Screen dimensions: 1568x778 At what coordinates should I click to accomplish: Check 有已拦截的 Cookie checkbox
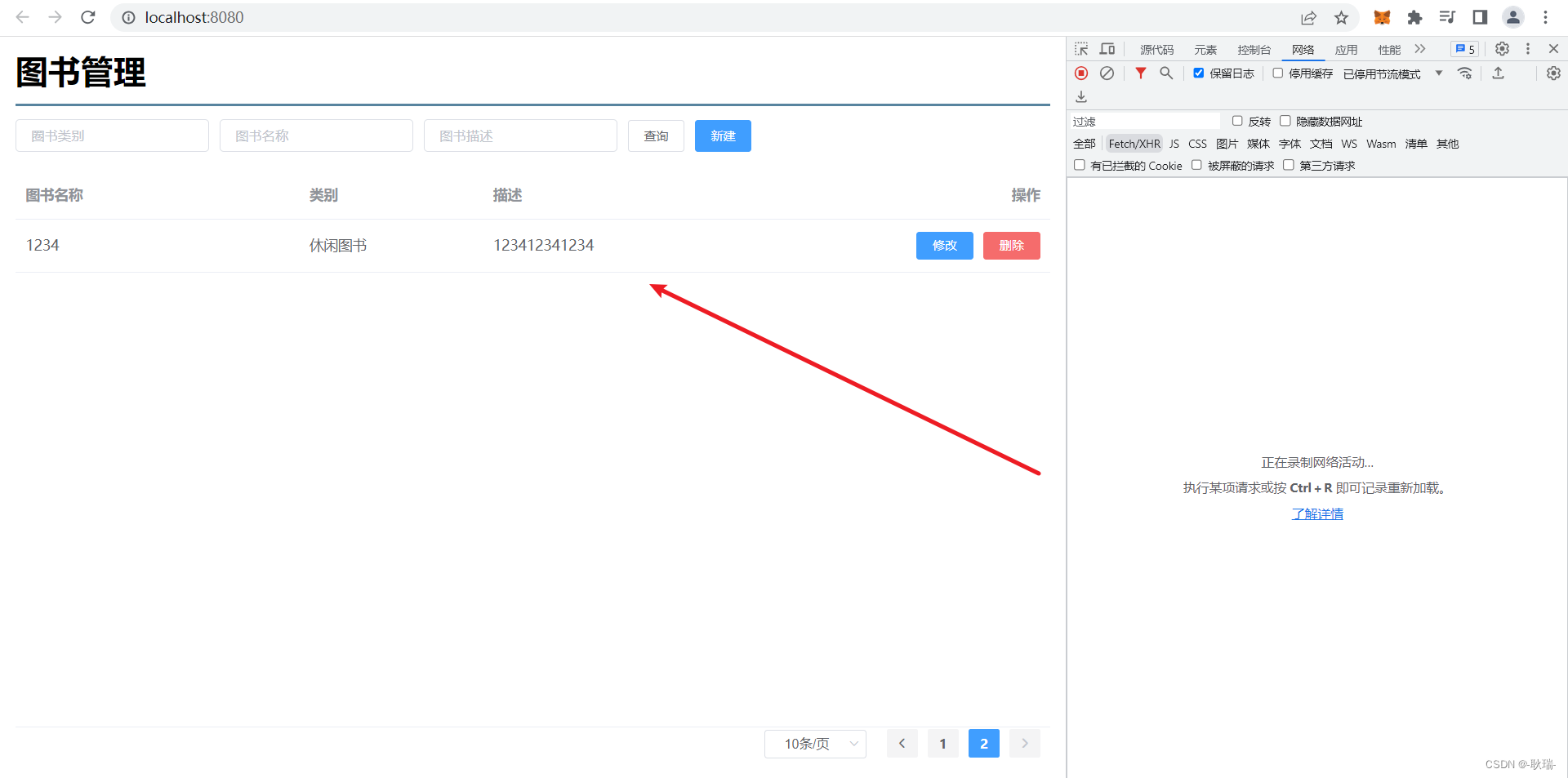(1080, 165)
